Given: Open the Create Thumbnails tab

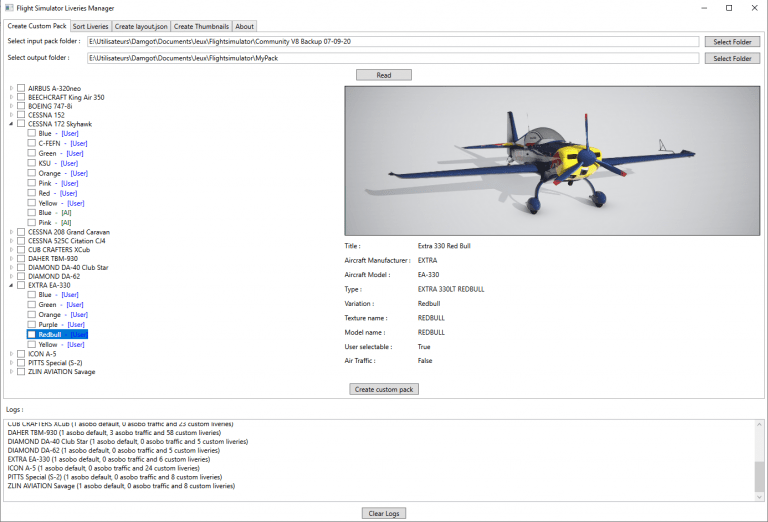Looking at the screenshot, I should click(201, 26).
